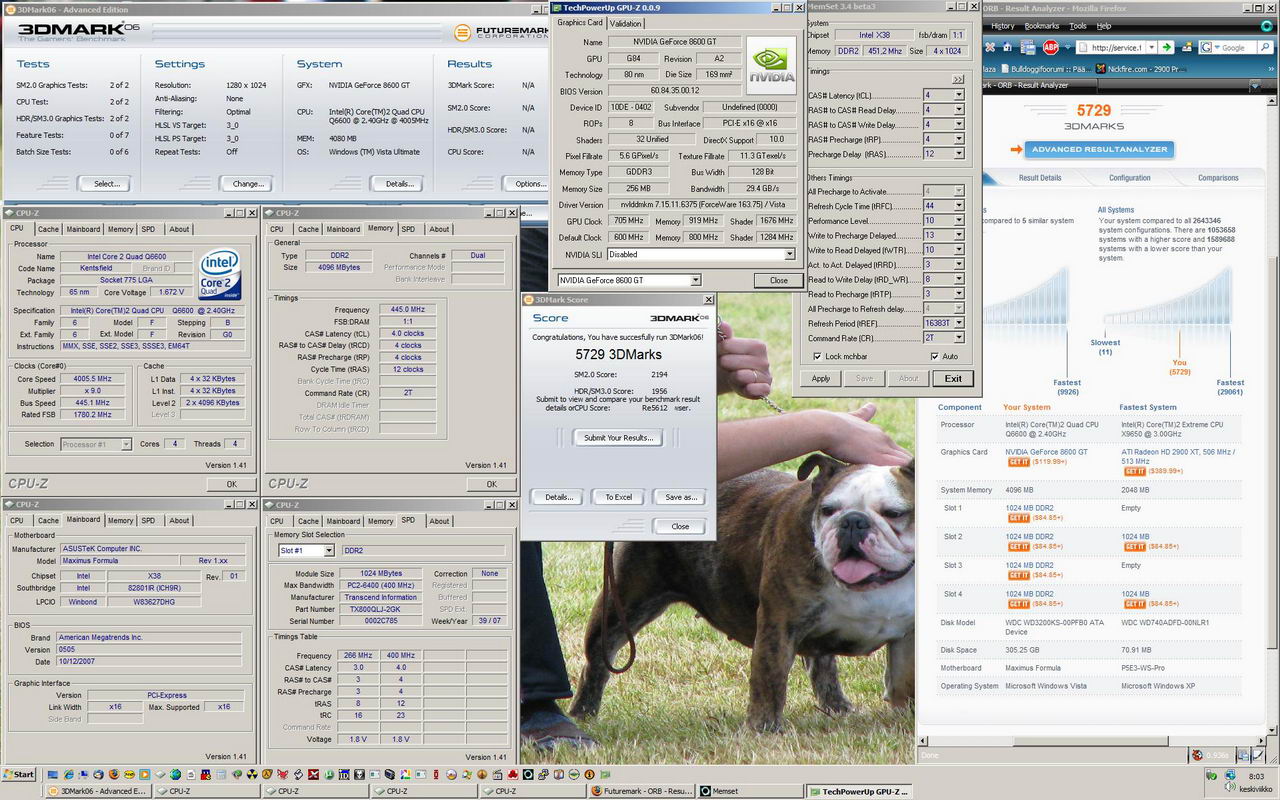Image resolution: width=1280 pixels, height=800 pixels.
Task: Click green Go arrow beside address bar
Action: pyautogui.click(x=1166, y=47)
